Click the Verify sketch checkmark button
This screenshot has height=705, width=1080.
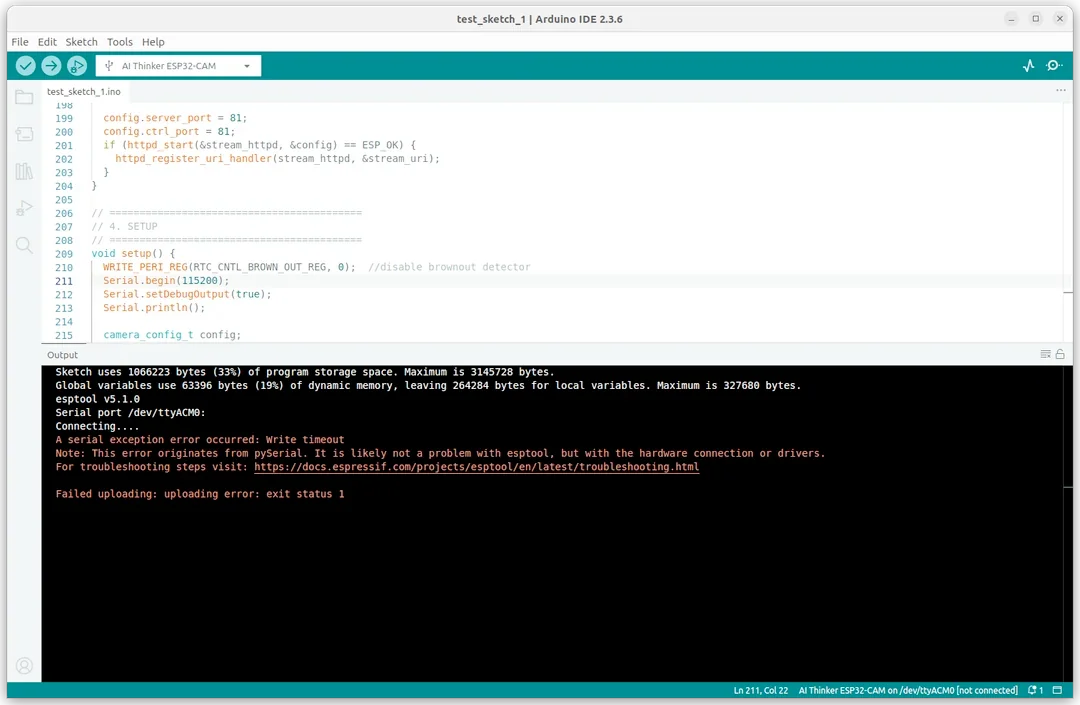click(25, 65)
